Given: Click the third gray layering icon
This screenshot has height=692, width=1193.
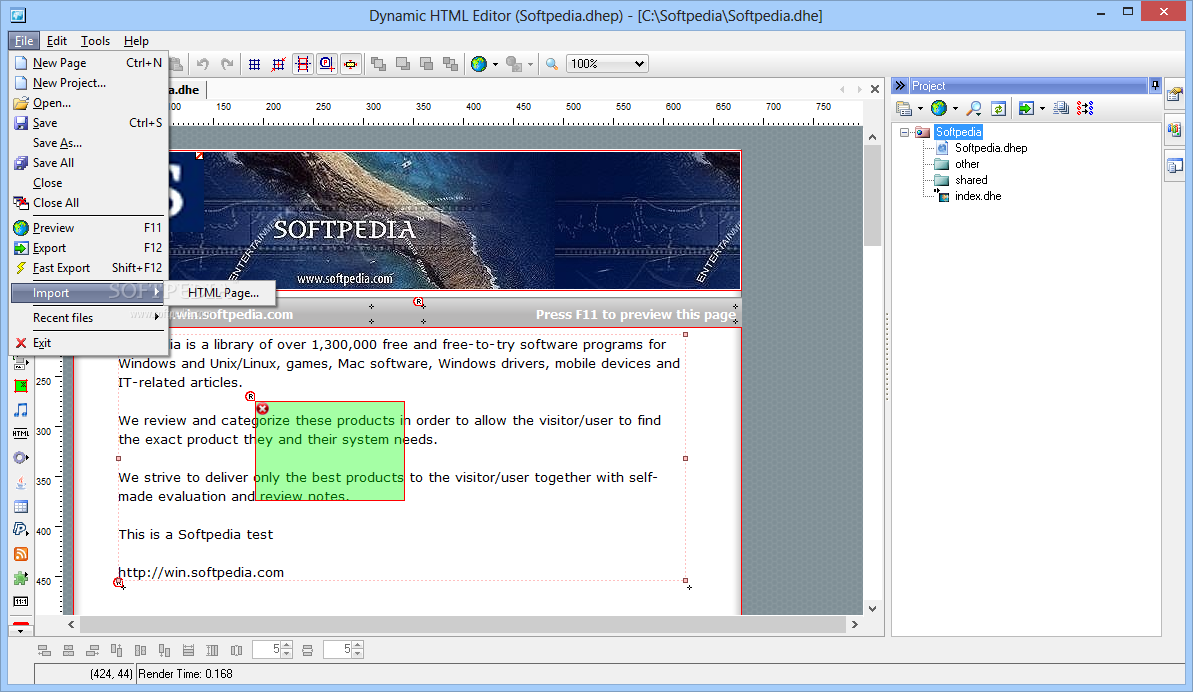Looking at the screenshot, I should pos(426,64).
